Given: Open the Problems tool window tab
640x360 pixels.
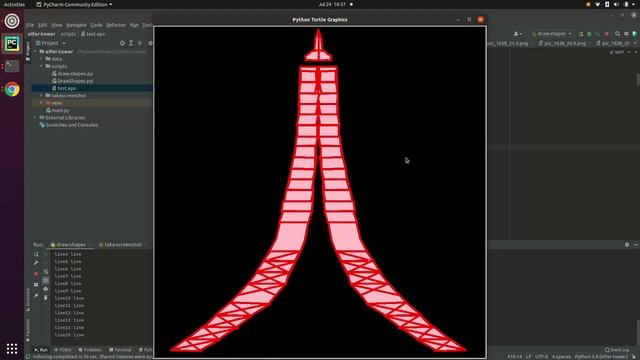Looking at the screenshot, I should [x=90, y=350].
